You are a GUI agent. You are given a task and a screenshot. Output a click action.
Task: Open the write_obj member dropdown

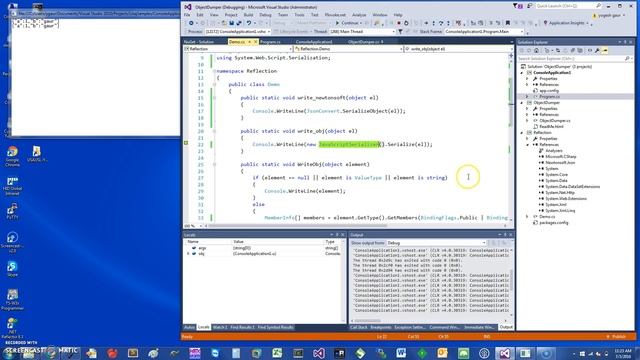458,49
